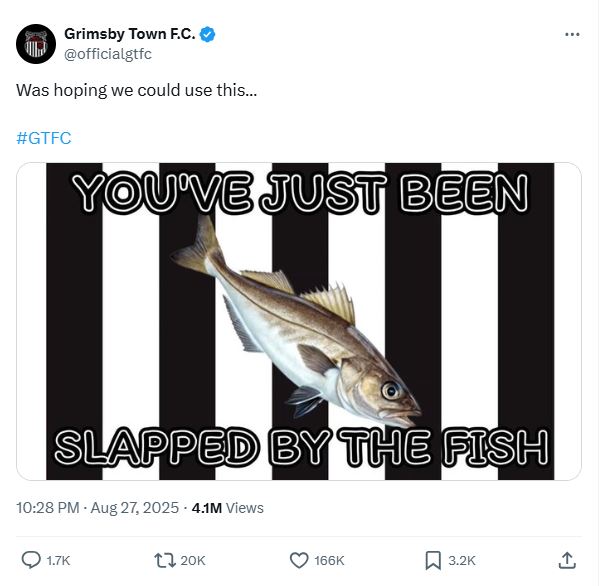Click the reply speech bubble icon
Image resolution: width=600 pixels, height=586 pixels.
(31, 560)
